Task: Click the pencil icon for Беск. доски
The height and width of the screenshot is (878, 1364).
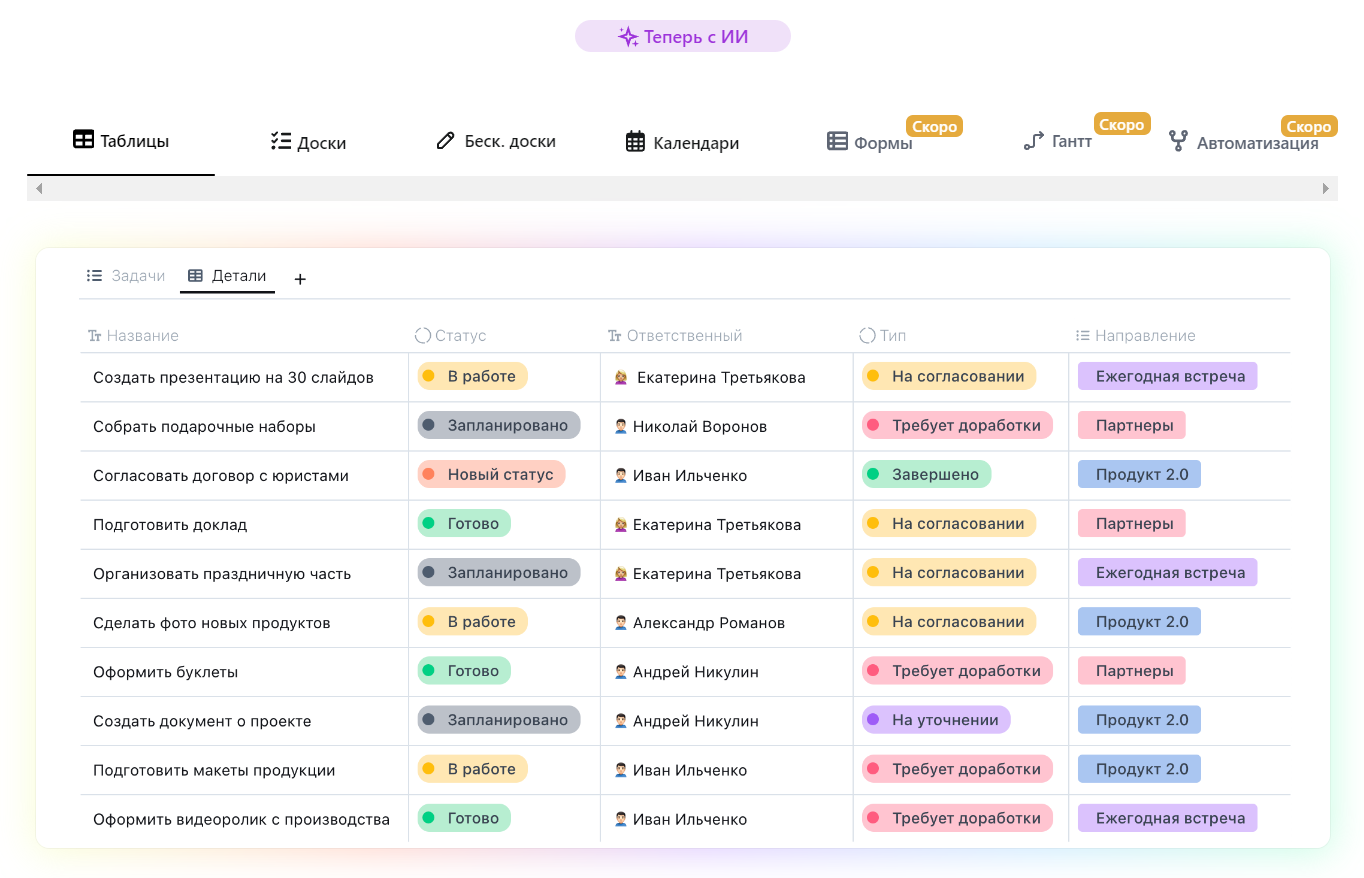Action: pyautogui.click(x=446, y=141)
